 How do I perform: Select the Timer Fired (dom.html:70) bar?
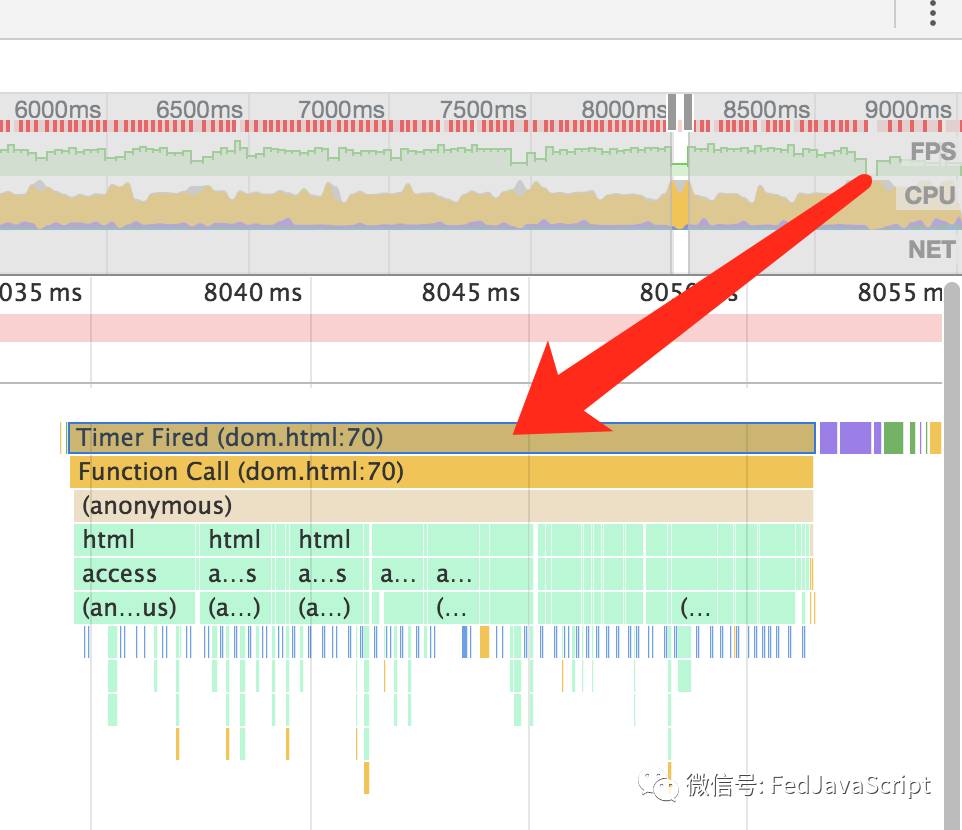coord(441,438)
